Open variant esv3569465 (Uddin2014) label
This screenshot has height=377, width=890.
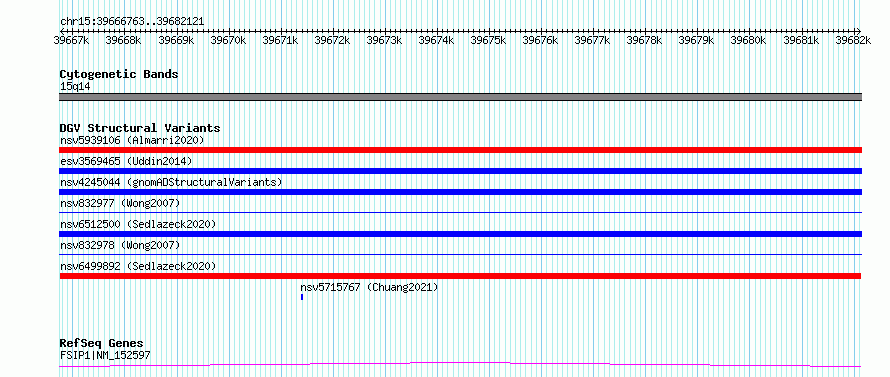pos(126,161)
